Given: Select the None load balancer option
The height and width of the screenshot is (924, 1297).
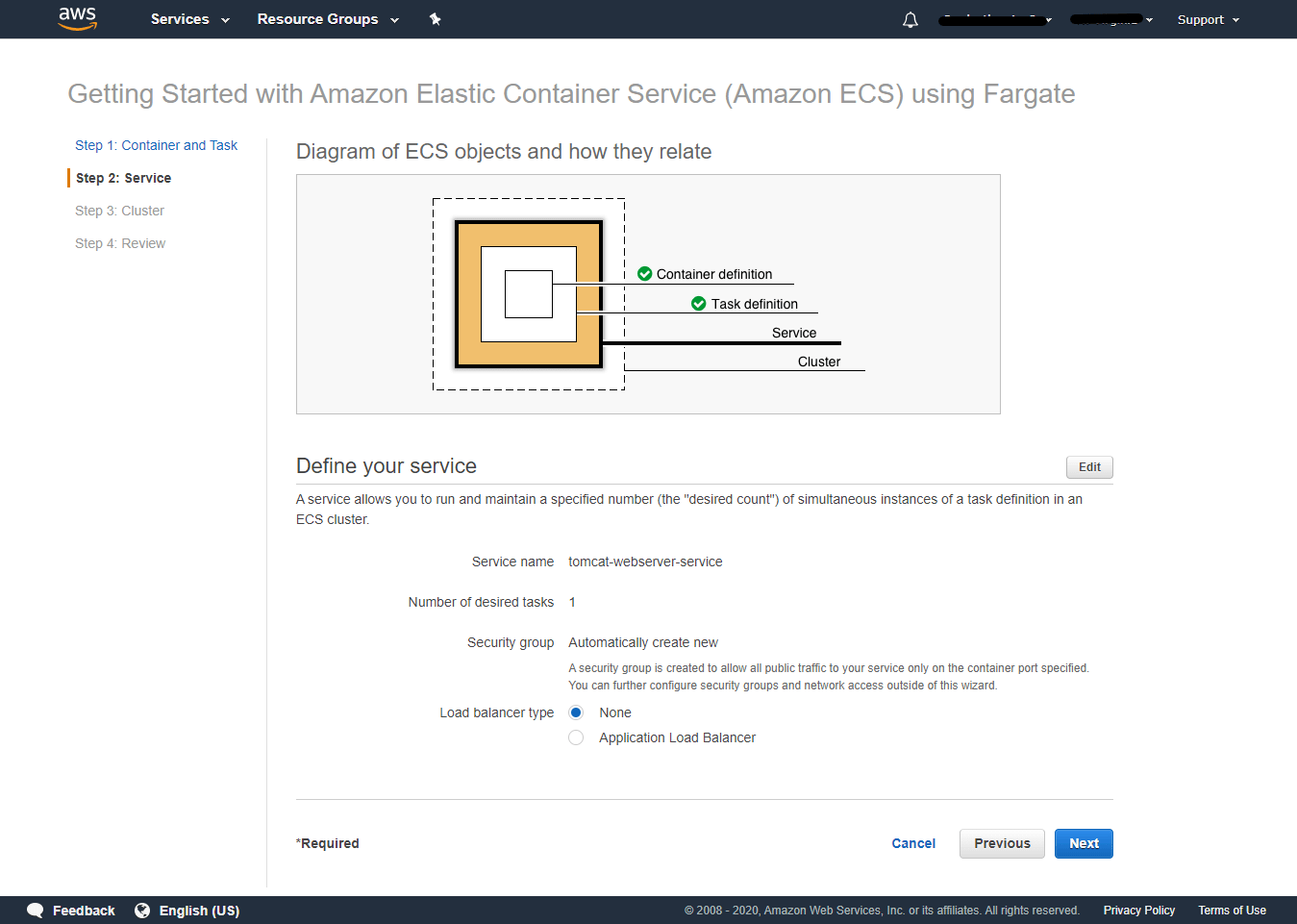Looking at the screenshot, I should pos(576,712).
